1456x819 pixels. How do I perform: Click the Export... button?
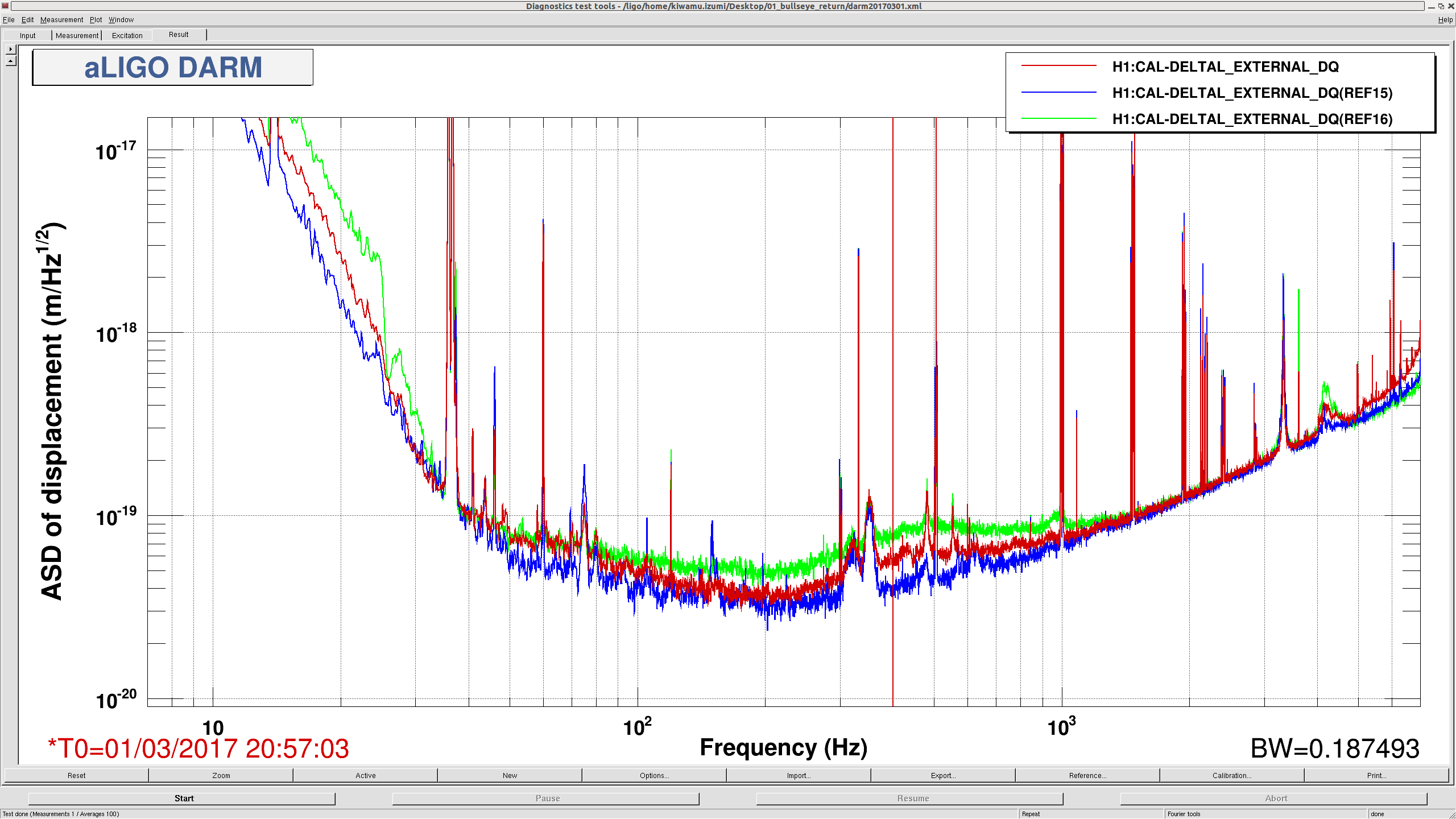pyautogui.click(x=943, y=775)
